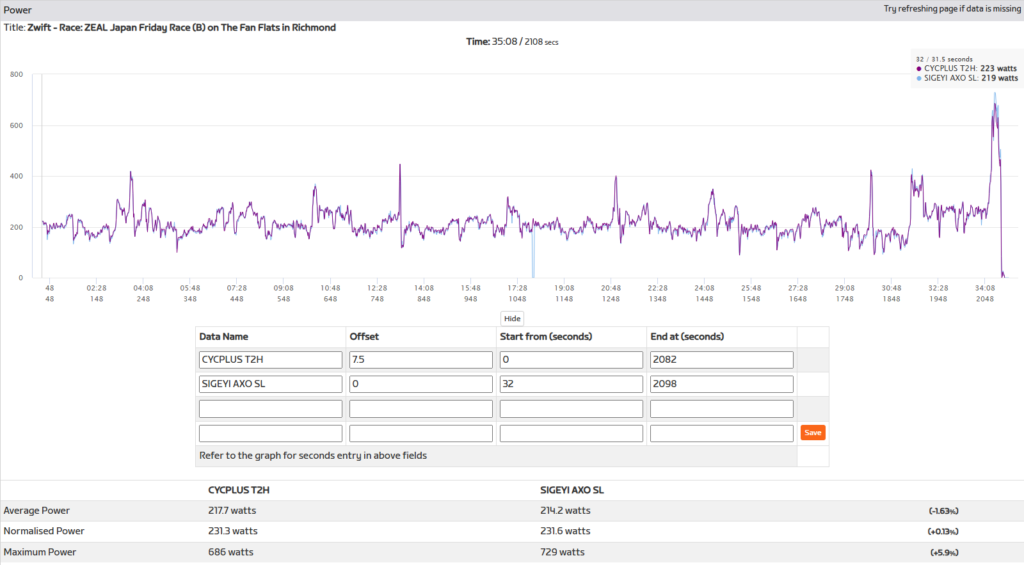The height and width of the screenshot is (565, 1024).
Task: Click the empty Offset field in third row
Action: [x=421, y=409]
